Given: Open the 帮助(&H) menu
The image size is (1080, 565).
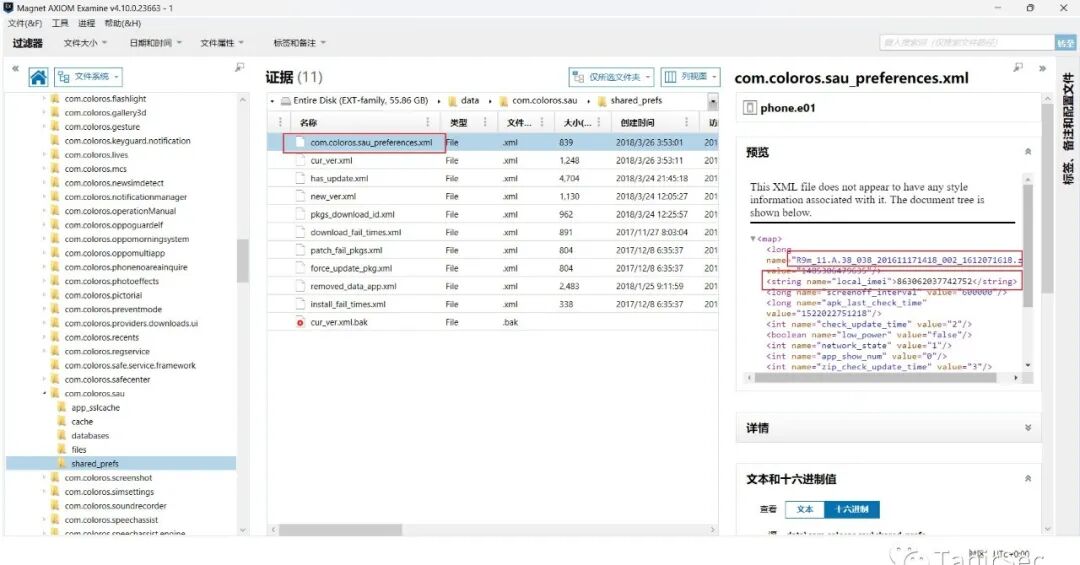Looking at the screenshot, I should pyautogui.click(x=123, y=23).
